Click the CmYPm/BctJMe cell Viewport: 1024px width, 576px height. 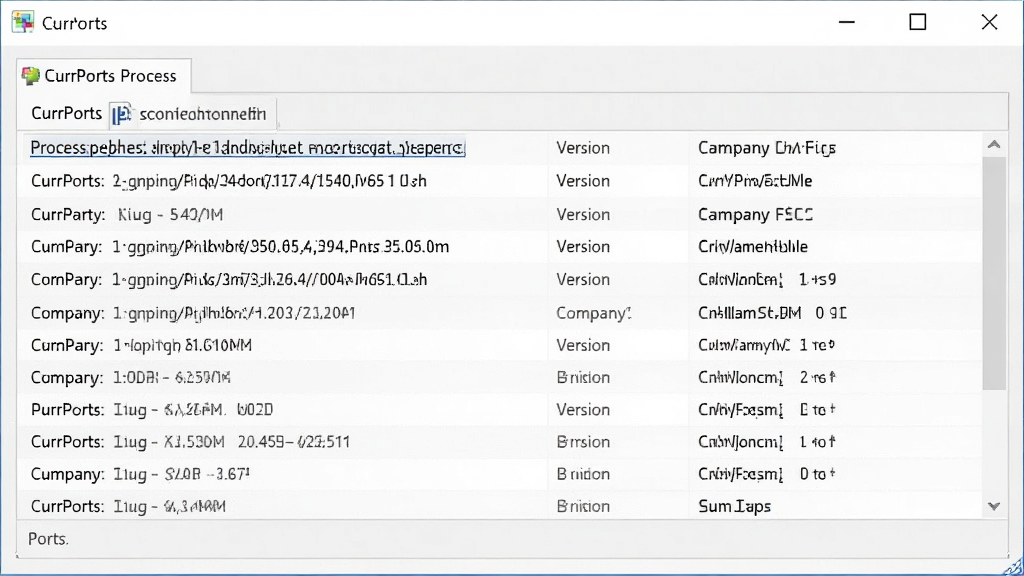pyautogui.click(x=755, y=181)
